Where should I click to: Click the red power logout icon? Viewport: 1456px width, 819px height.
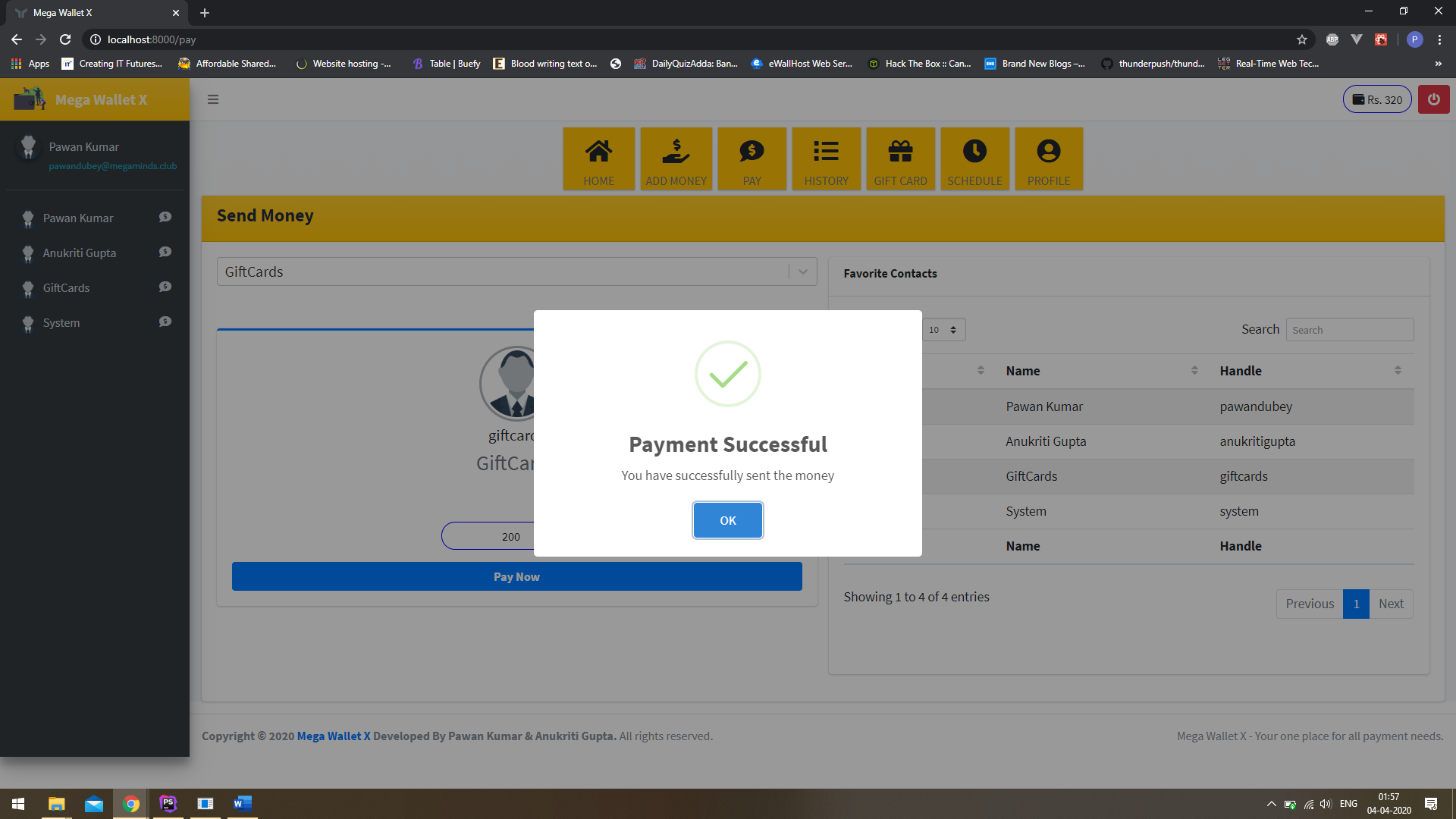pos(1433,99)
